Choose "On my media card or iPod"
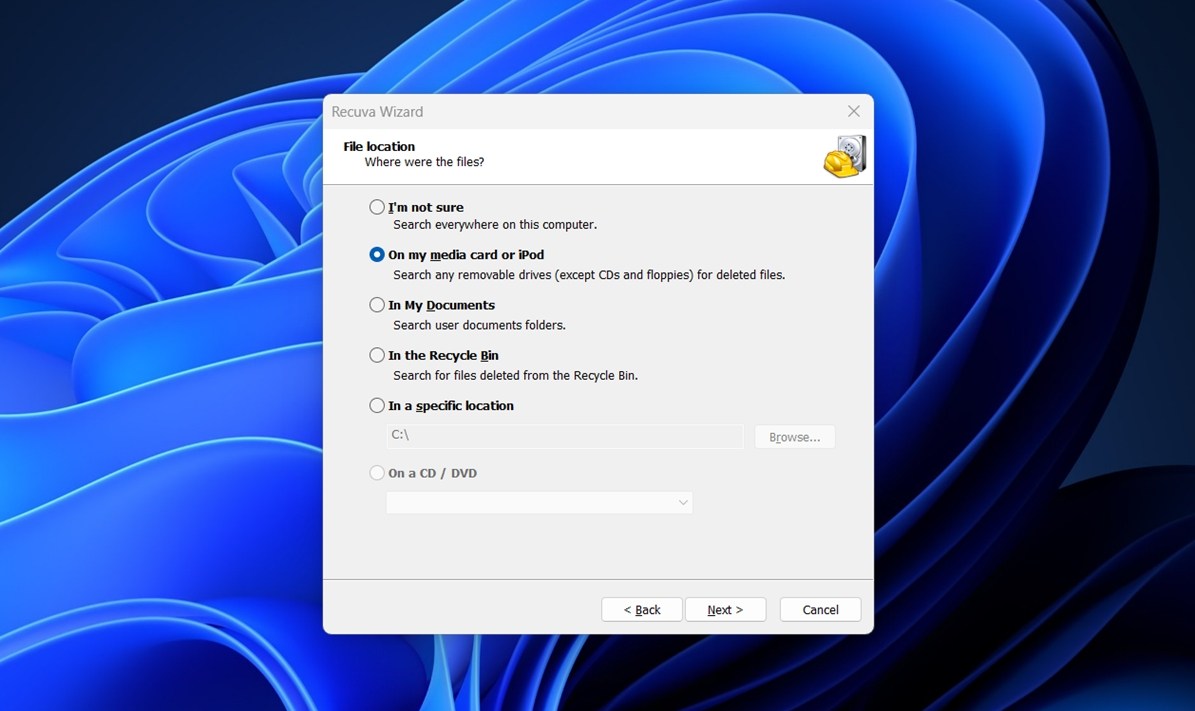This screenshot has width=1195, height=711. (x=377, y=255)
